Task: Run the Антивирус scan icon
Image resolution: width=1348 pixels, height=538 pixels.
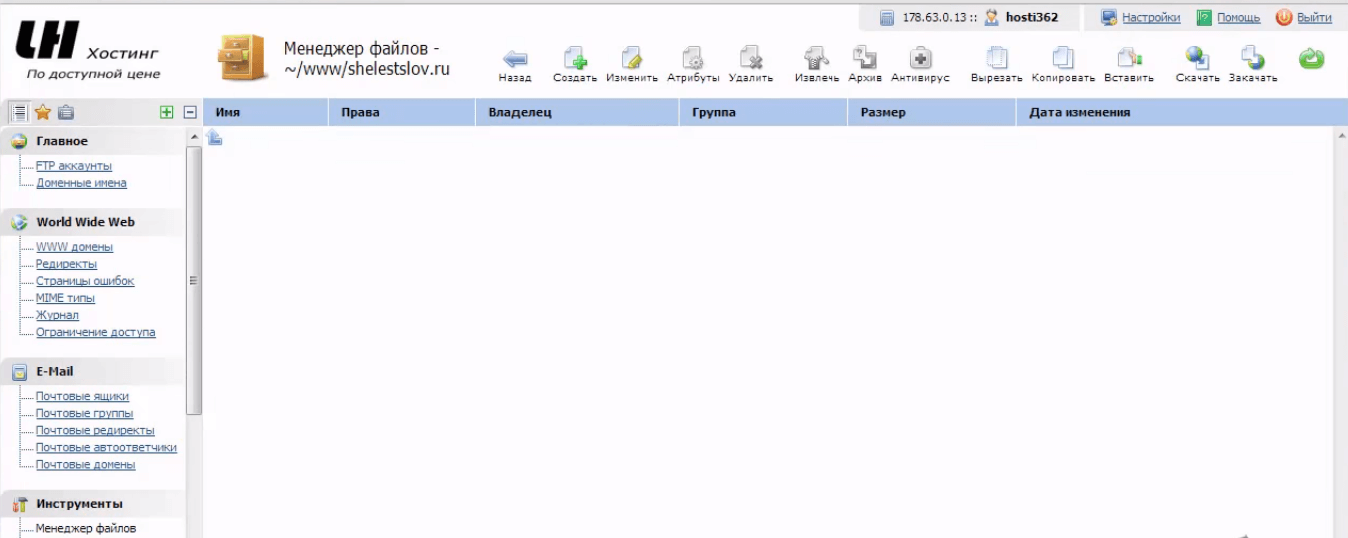Action: point(920,59)
